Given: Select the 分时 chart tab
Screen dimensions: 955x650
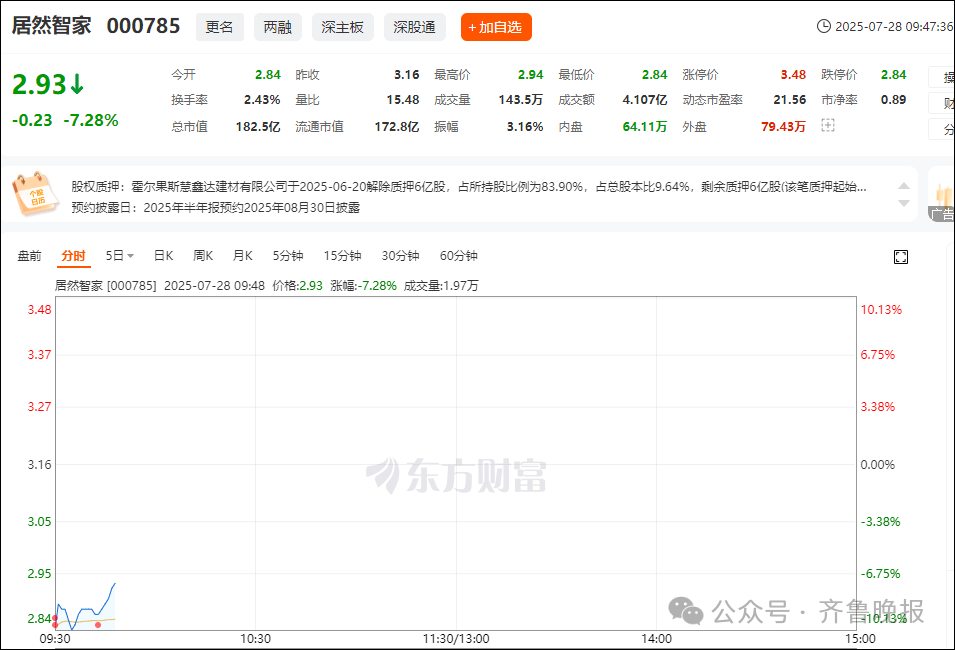Looking at the screenshot, I should pos(73,256).
